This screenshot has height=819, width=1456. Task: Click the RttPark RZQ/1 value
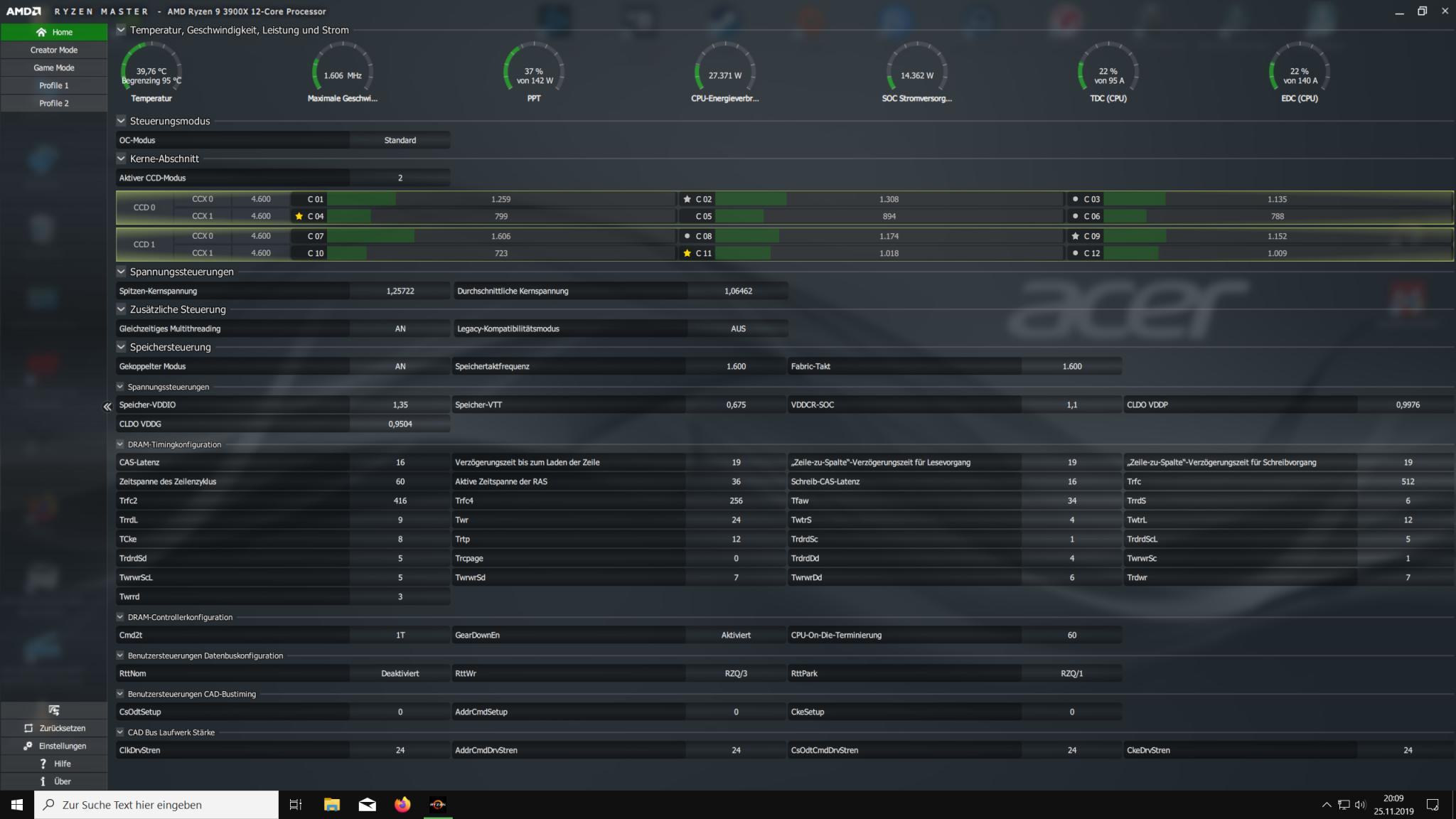tap(1071, 673)
